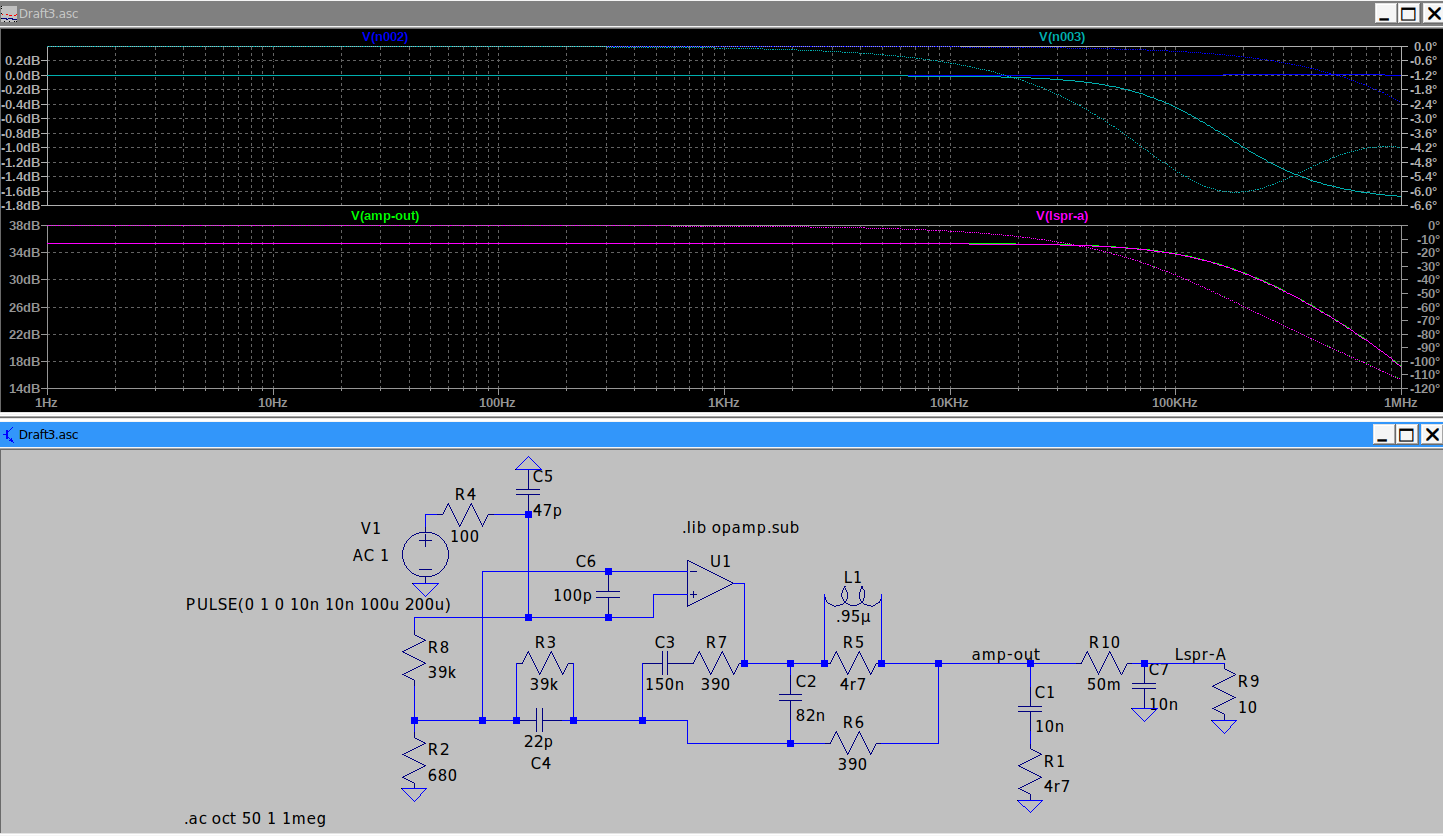Image resolution: width=1443 pixels, height=837 pixels.
Task: Click the PULSE source value text
Action: coord(318,605)
